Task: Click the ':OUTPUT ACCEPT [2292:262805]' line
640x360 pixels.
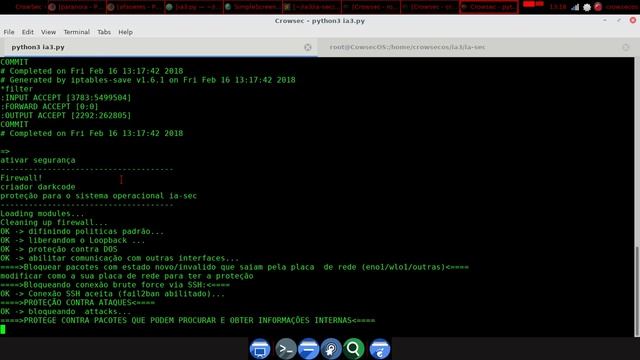Action: (x=66, y=116)
